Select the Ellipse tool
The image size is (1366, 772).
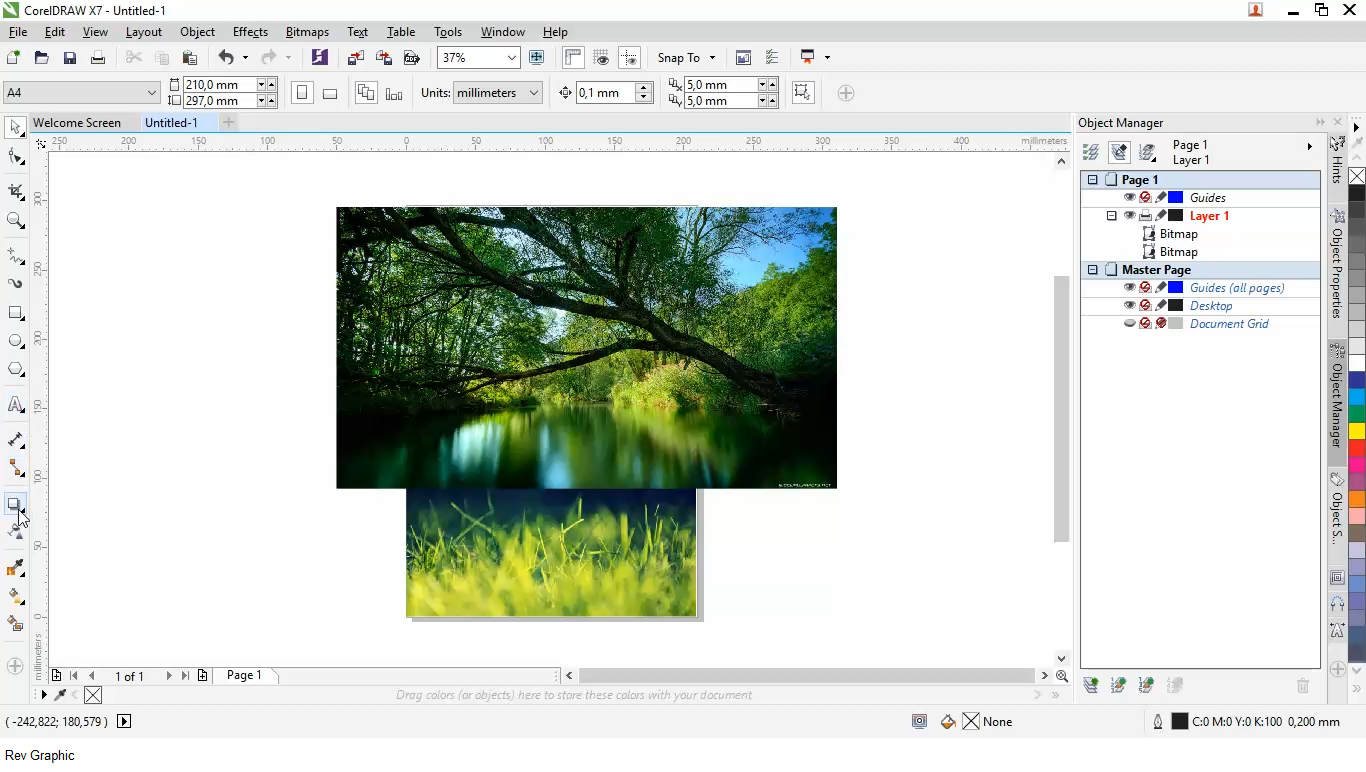(x=15, y=341)
